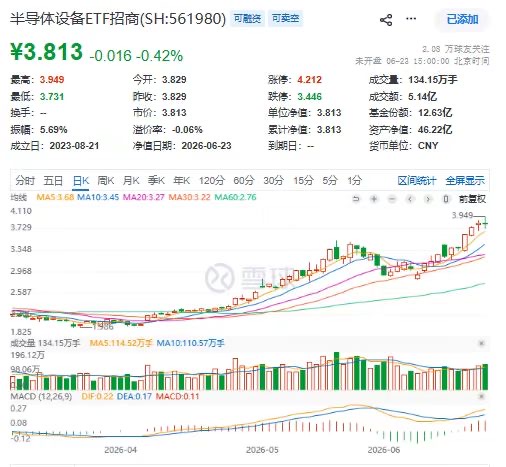The image size is (506, 467).
Task: Close the MACD indicator panel
Action: click(x=481, y=396)
